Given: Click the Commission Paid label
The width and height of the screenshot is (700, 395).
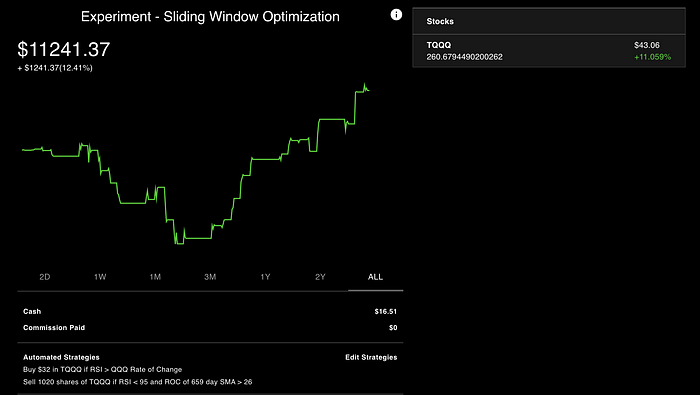Looking at the screenshot, I should [x=54, y=328].
